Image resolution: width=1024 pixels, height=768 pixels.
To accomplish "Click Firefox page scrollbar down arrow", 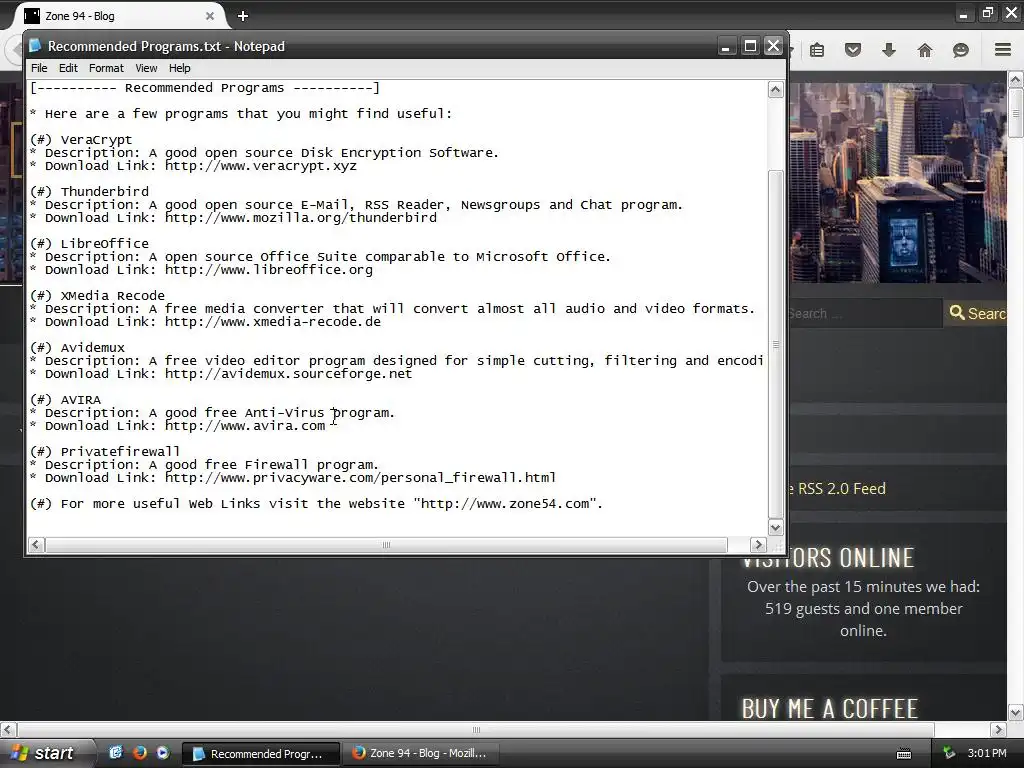I will pos(1016,712).
